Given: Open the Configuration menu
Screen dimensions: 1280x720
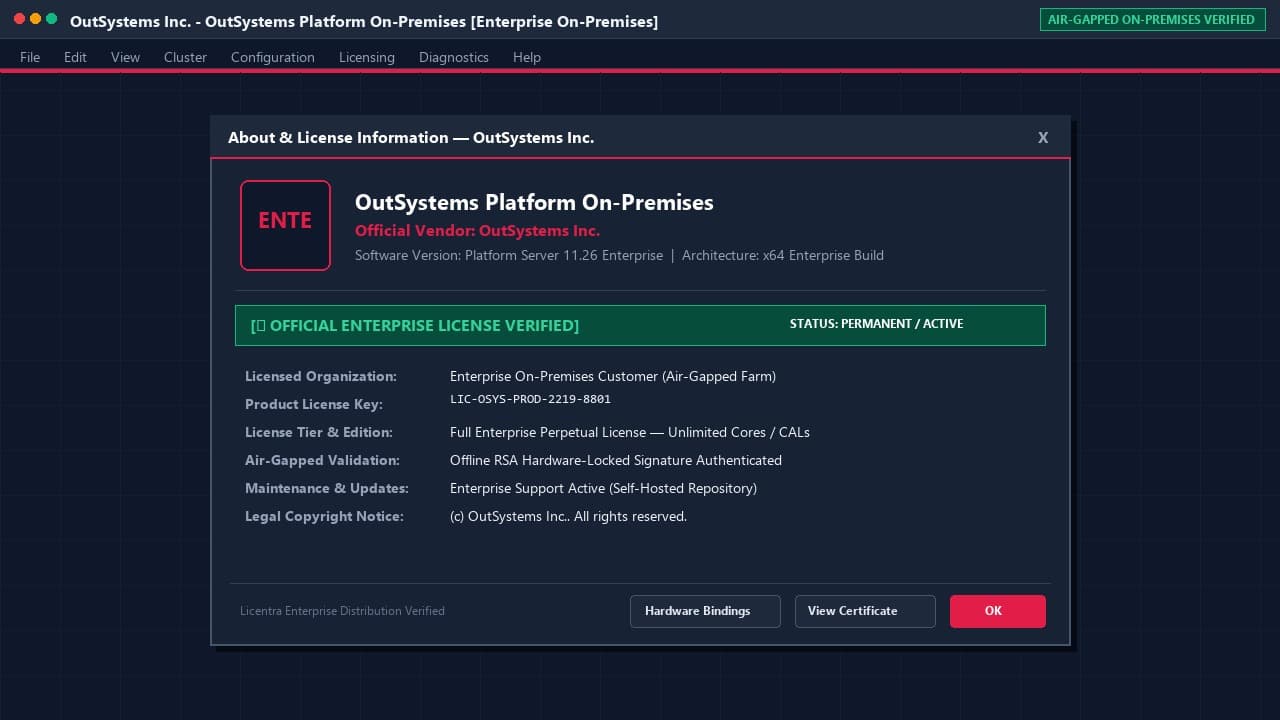Looking at the screenshot, I should tap(272, 57).
